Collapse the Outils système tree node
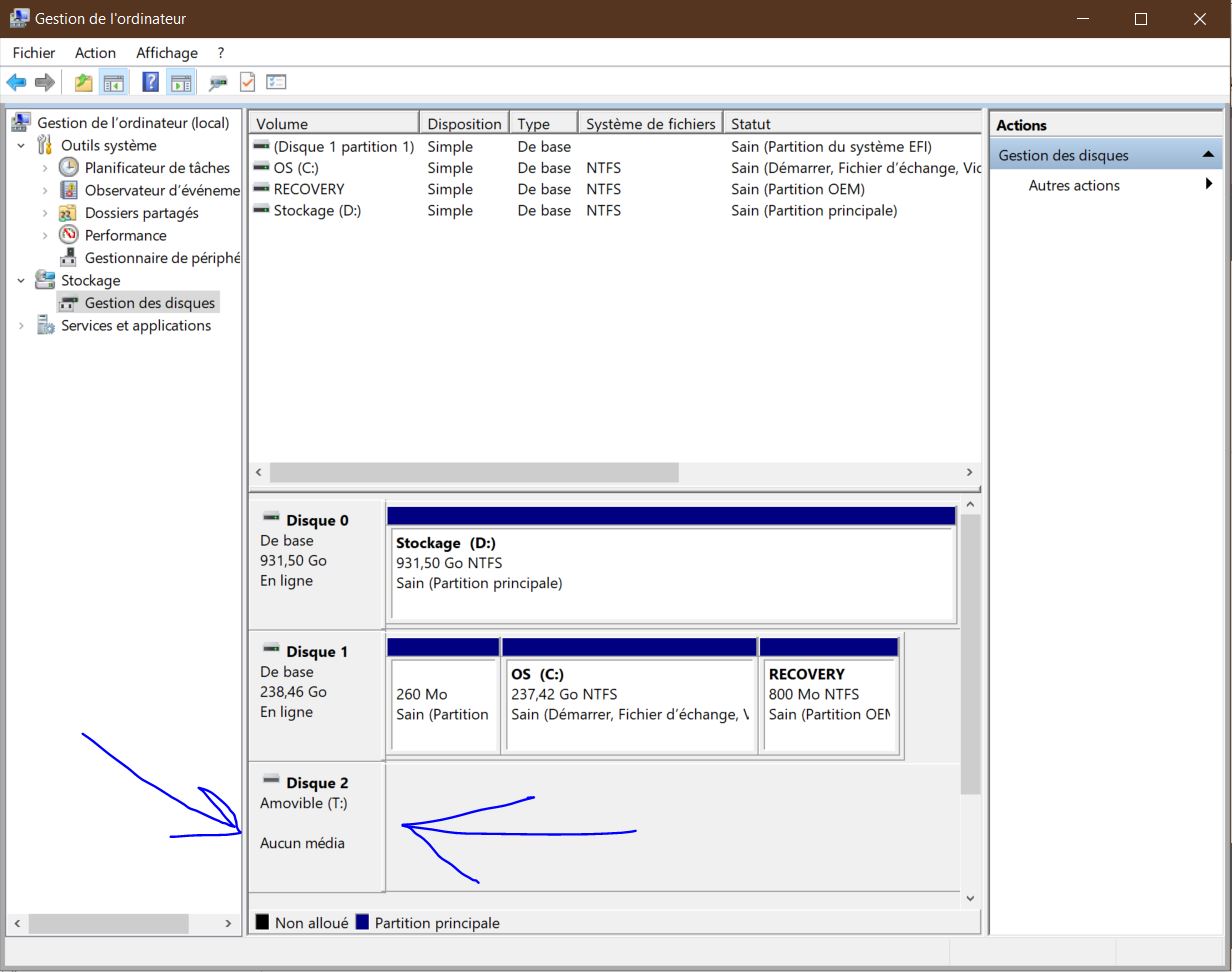The width and height of the screenshot is (1232, 972). click(21, 146)
